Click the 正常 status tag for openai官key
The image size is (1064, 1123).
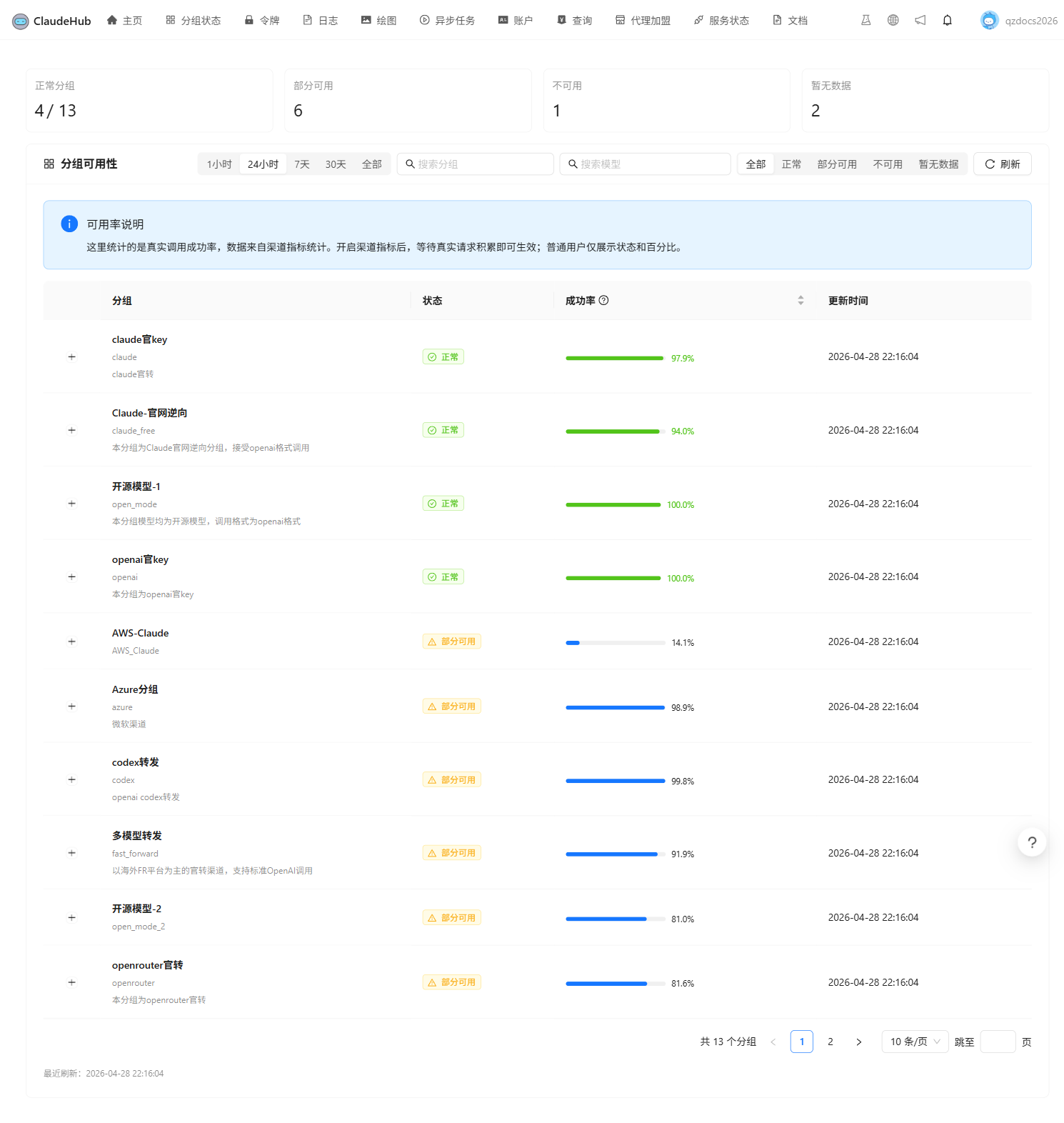(x=443, y=577)
